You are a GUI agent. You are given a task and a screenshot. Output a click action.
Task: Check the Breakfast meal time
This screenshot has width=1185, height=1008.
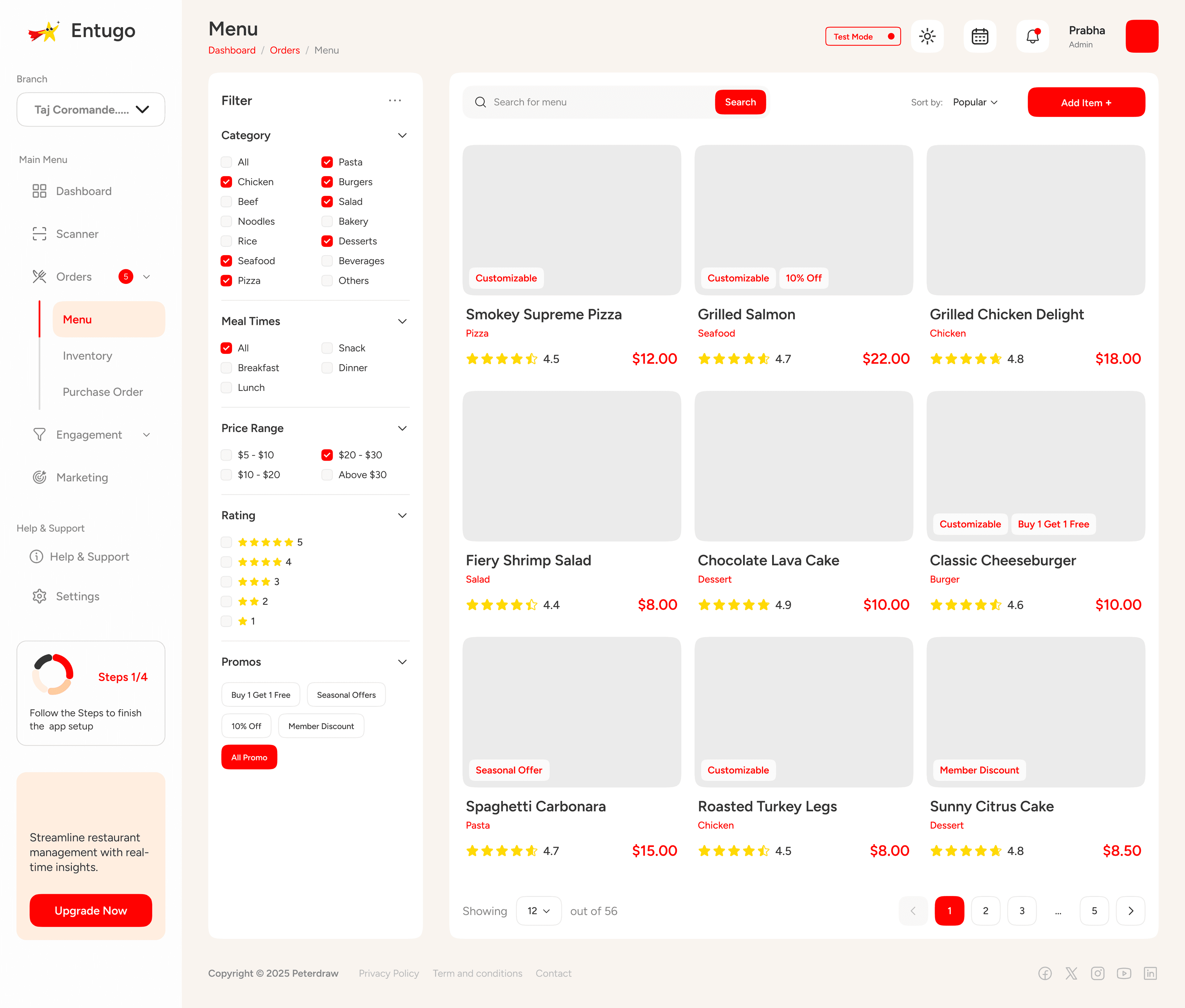point(227,368)
